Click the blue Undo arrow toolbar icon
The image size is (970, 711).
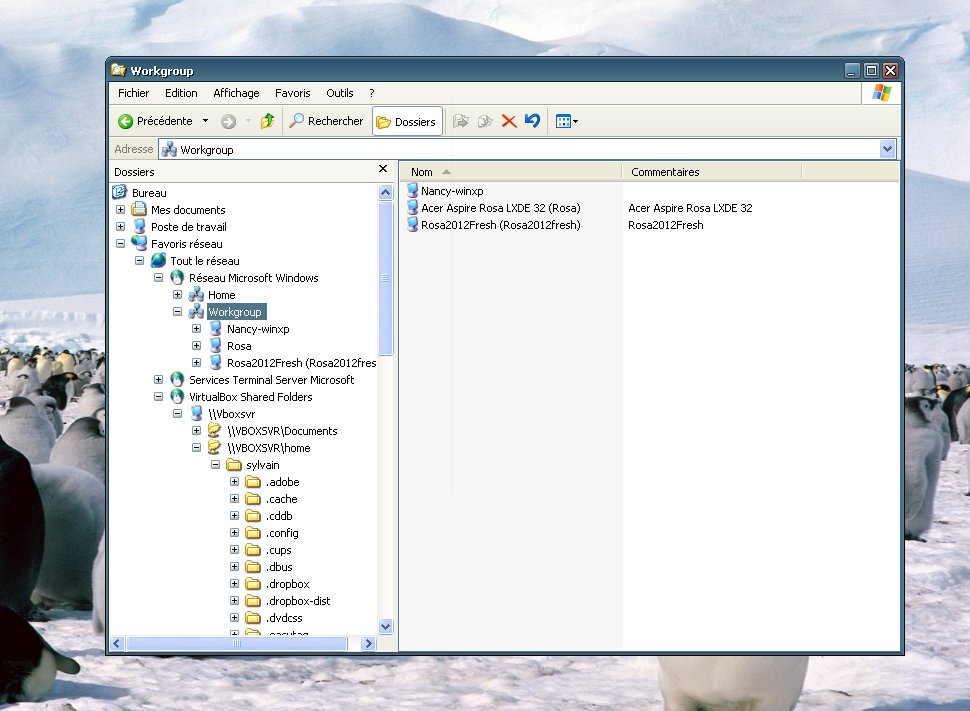(532, 121)
